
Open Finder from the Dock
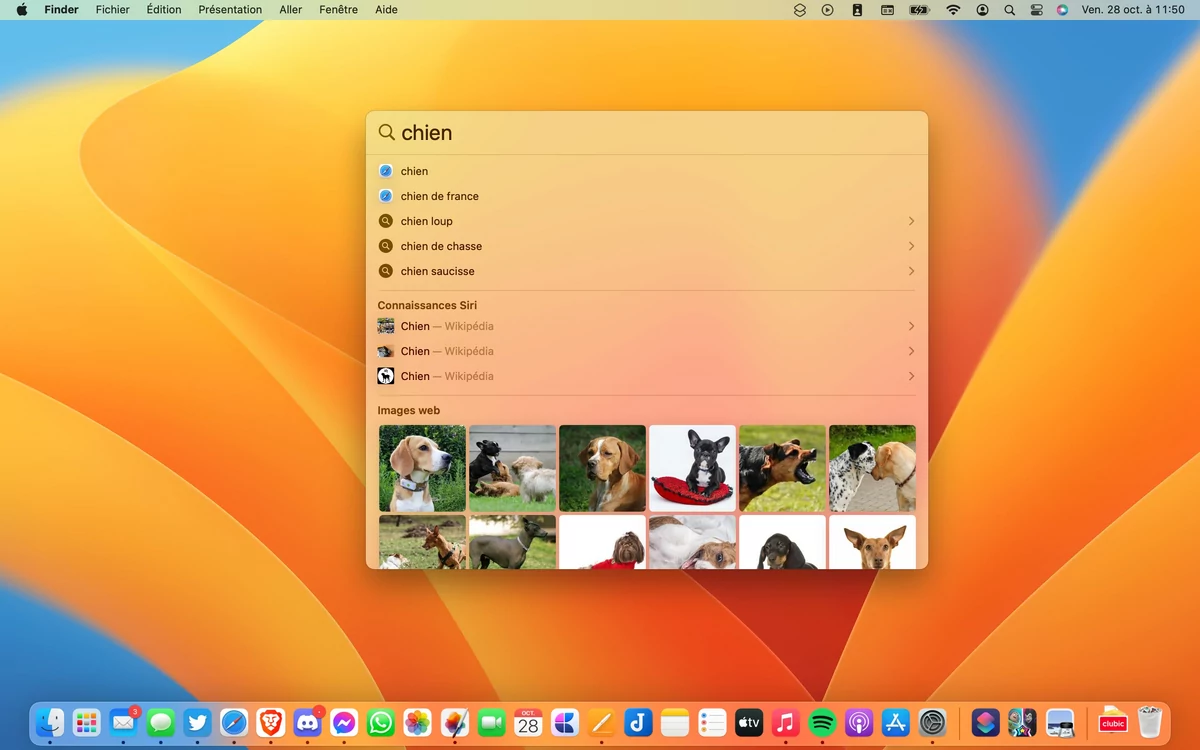tap(49, 722)
